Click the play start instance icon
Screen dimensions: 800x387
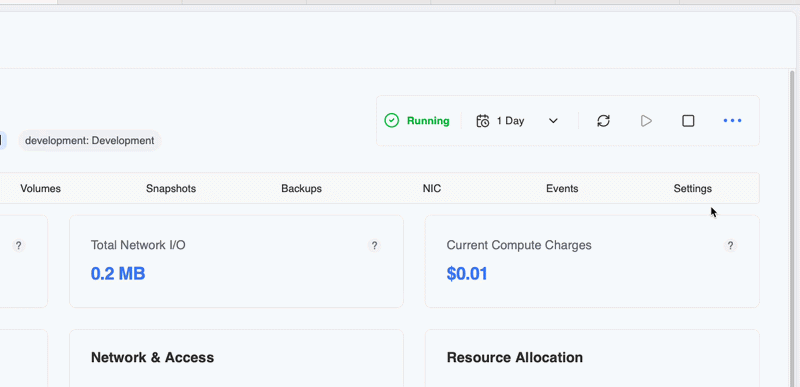(x=646, y=121)
